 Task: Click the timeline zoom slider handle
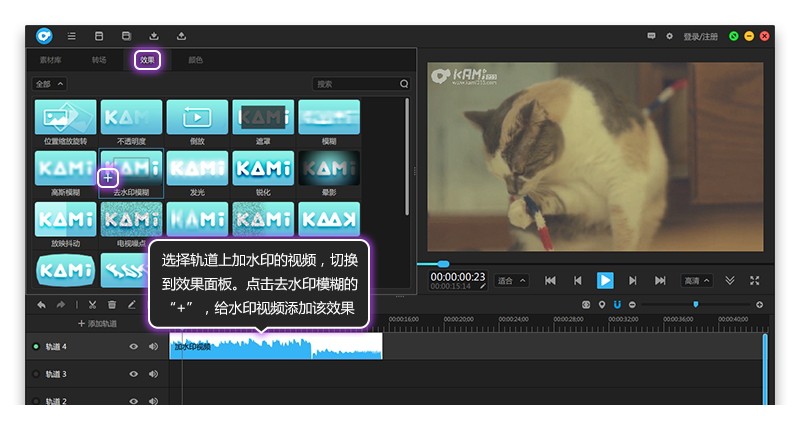click(x=695, y=304)
